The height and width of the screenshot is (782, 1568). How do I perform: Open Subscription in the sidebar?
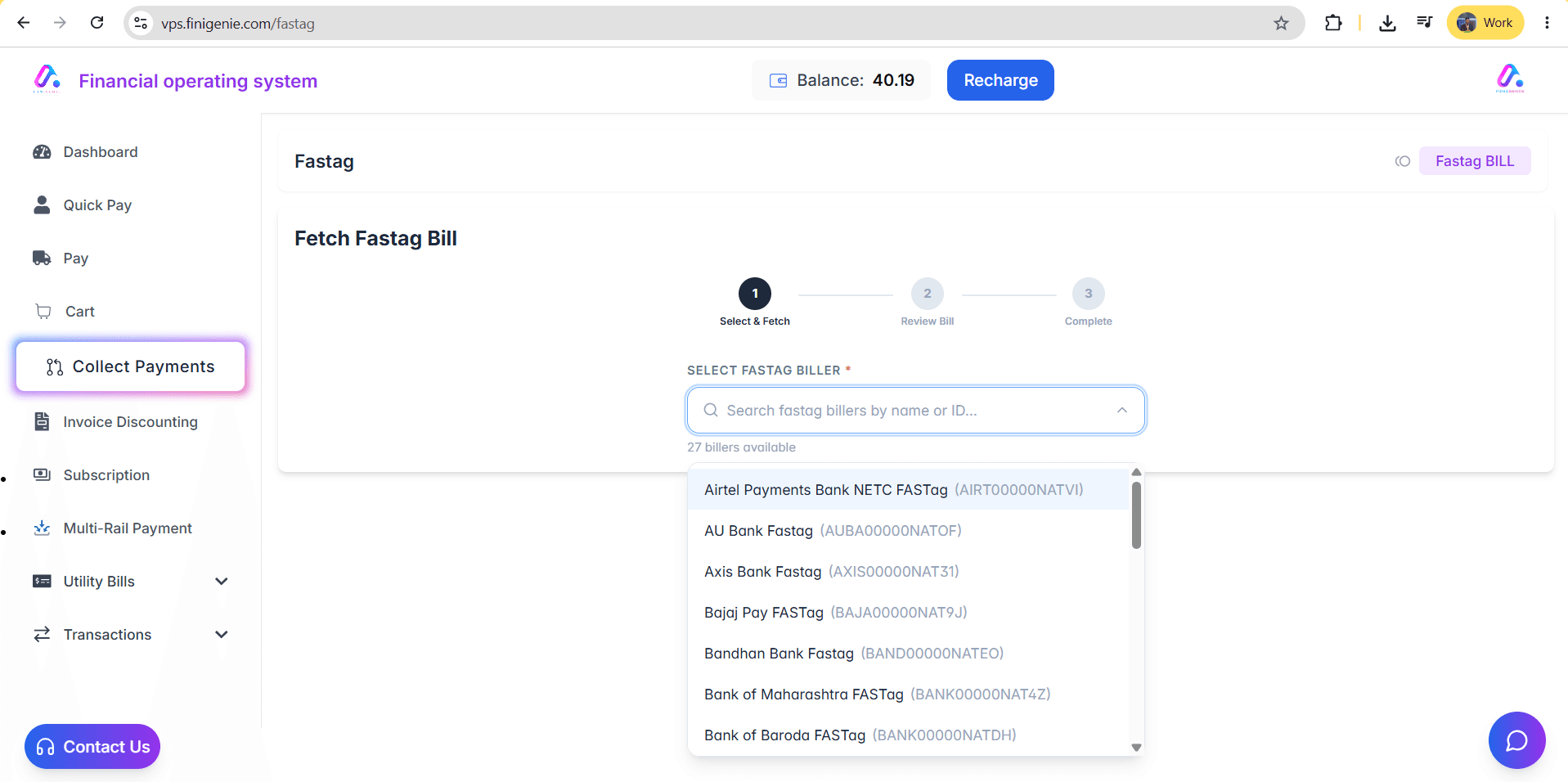[106, 475]
